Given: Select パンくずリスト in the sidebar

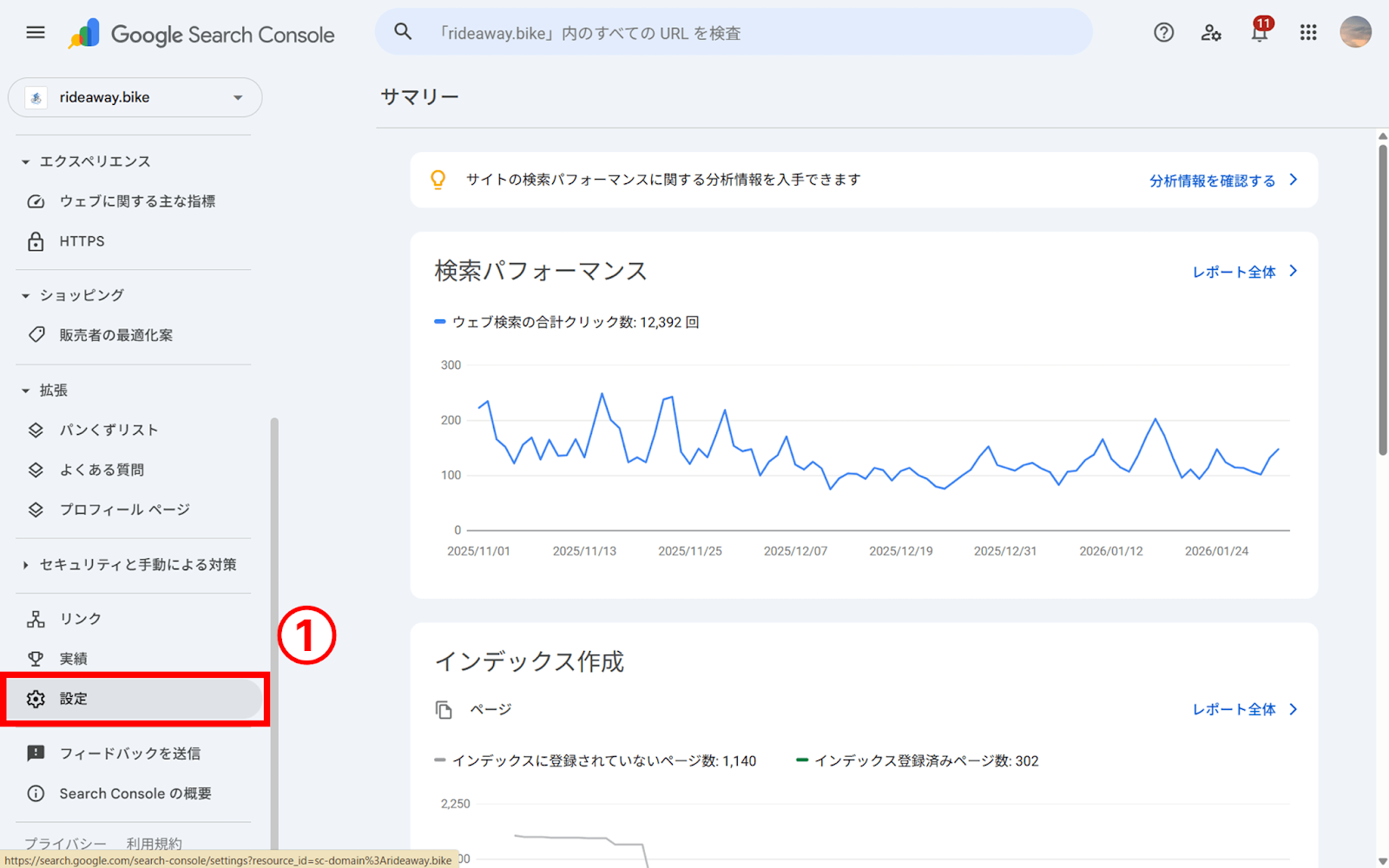Looking at the screenshot, I should click(109, 429).
